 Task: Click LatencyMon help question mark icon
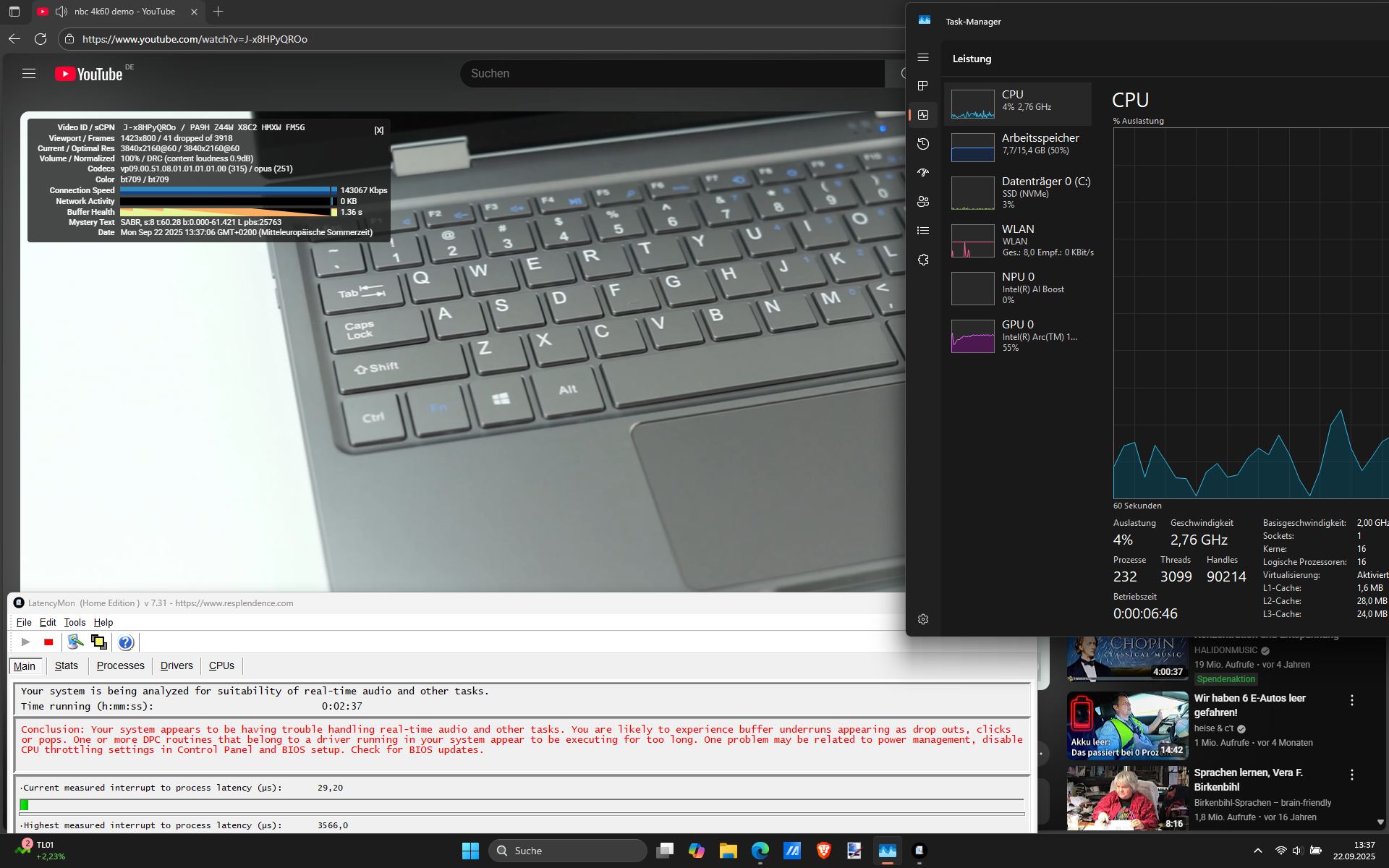126,642
